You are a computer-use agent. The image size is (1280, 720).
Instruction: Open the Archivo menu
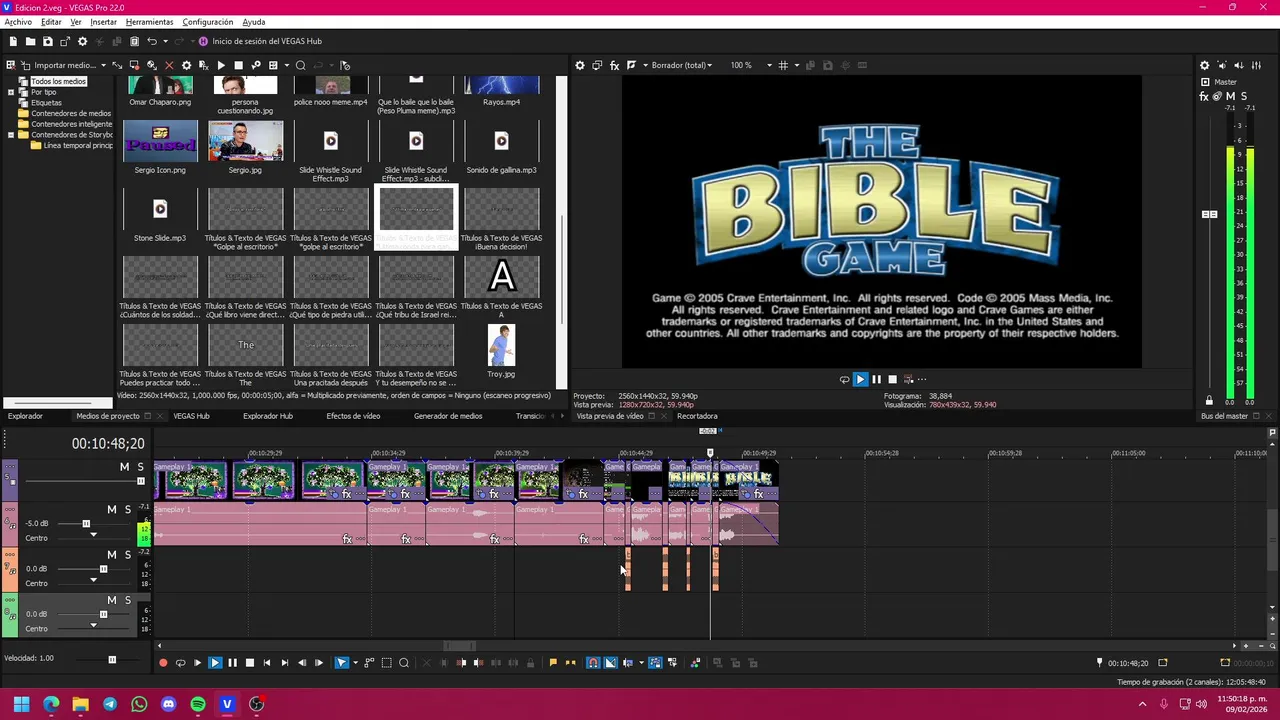click(18, 22)
